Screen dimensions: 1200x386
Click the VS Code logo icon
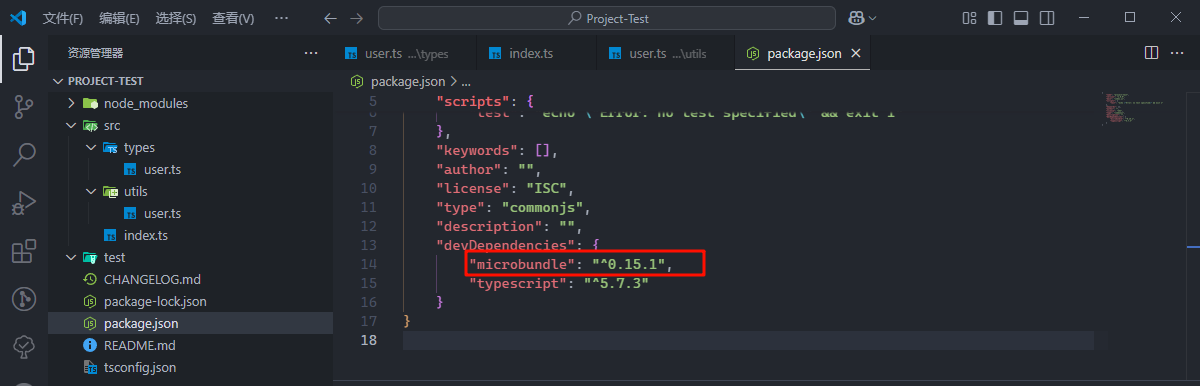point(17,18)
